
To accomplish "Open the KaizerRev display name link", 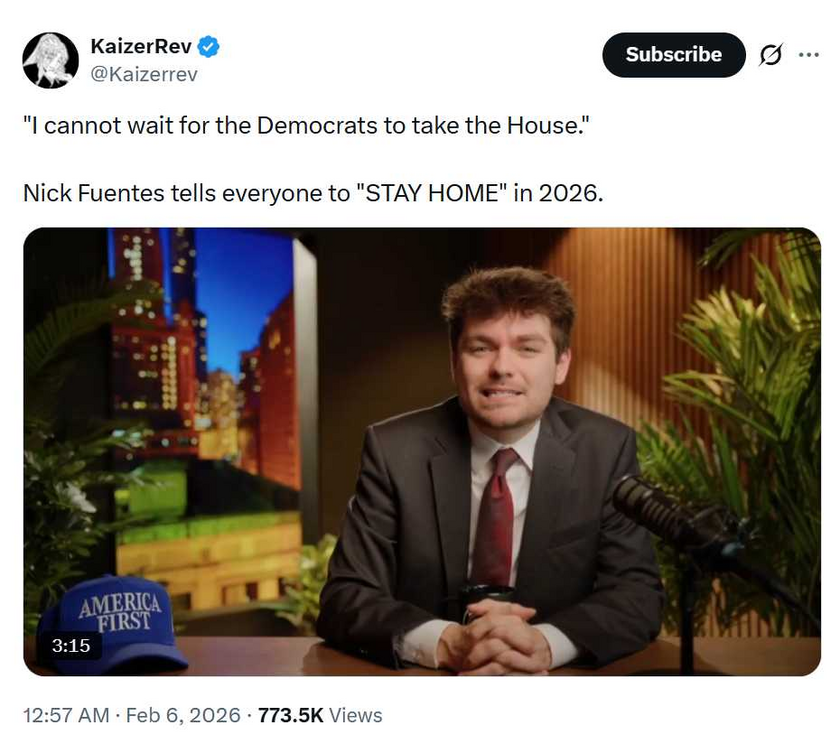I will pyautogui.click(x=141, y=47).
